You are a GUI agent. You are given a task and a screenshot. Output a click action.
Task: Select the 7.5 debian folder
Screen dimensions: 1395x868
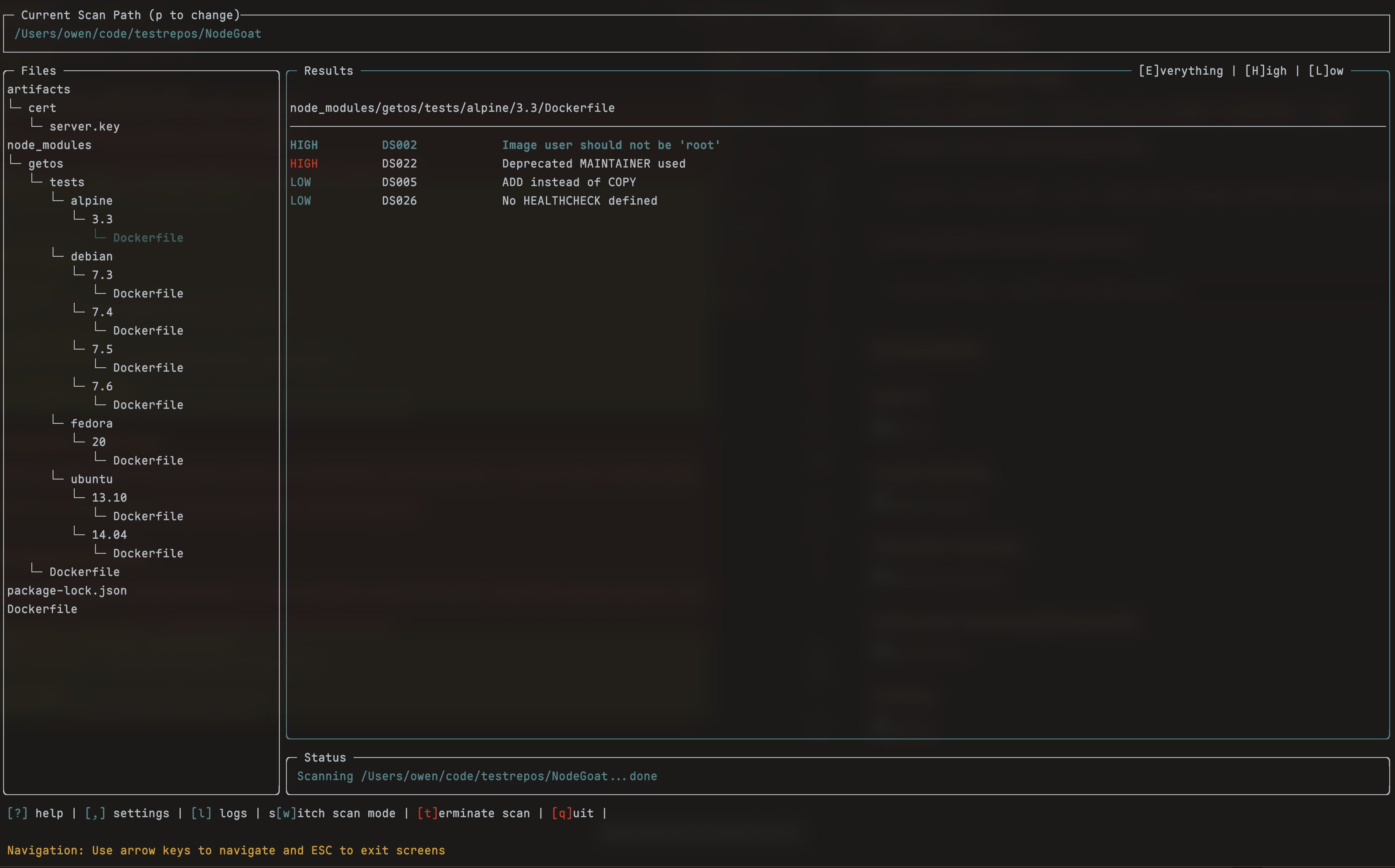[102, 349]
